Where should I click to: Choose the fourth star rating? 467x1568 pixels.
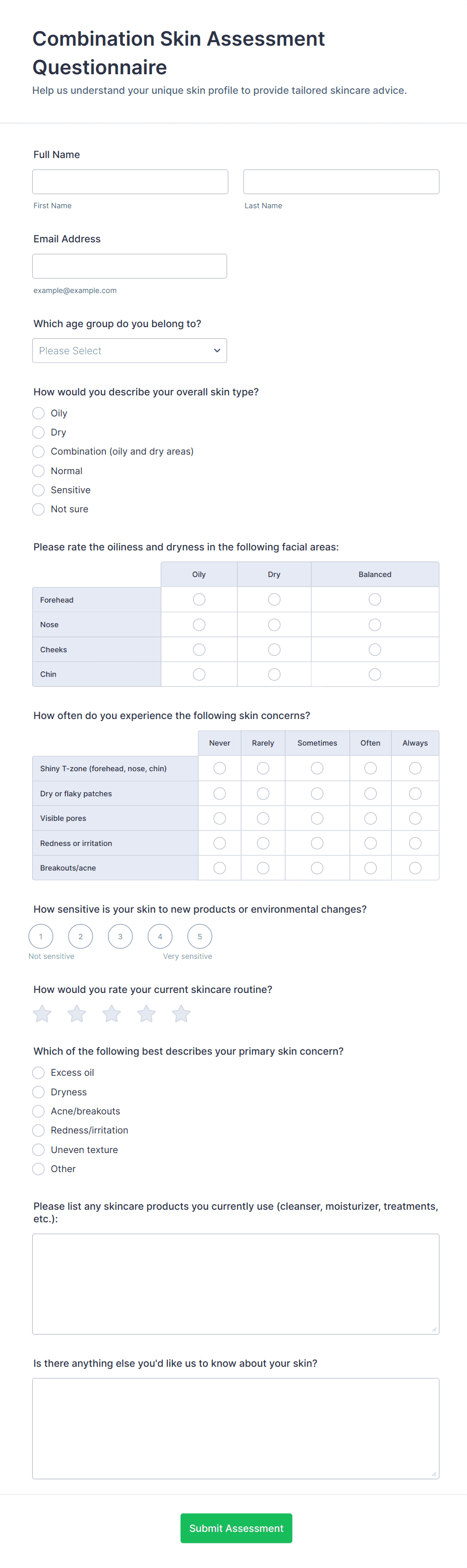click(x=146, y=1014)
